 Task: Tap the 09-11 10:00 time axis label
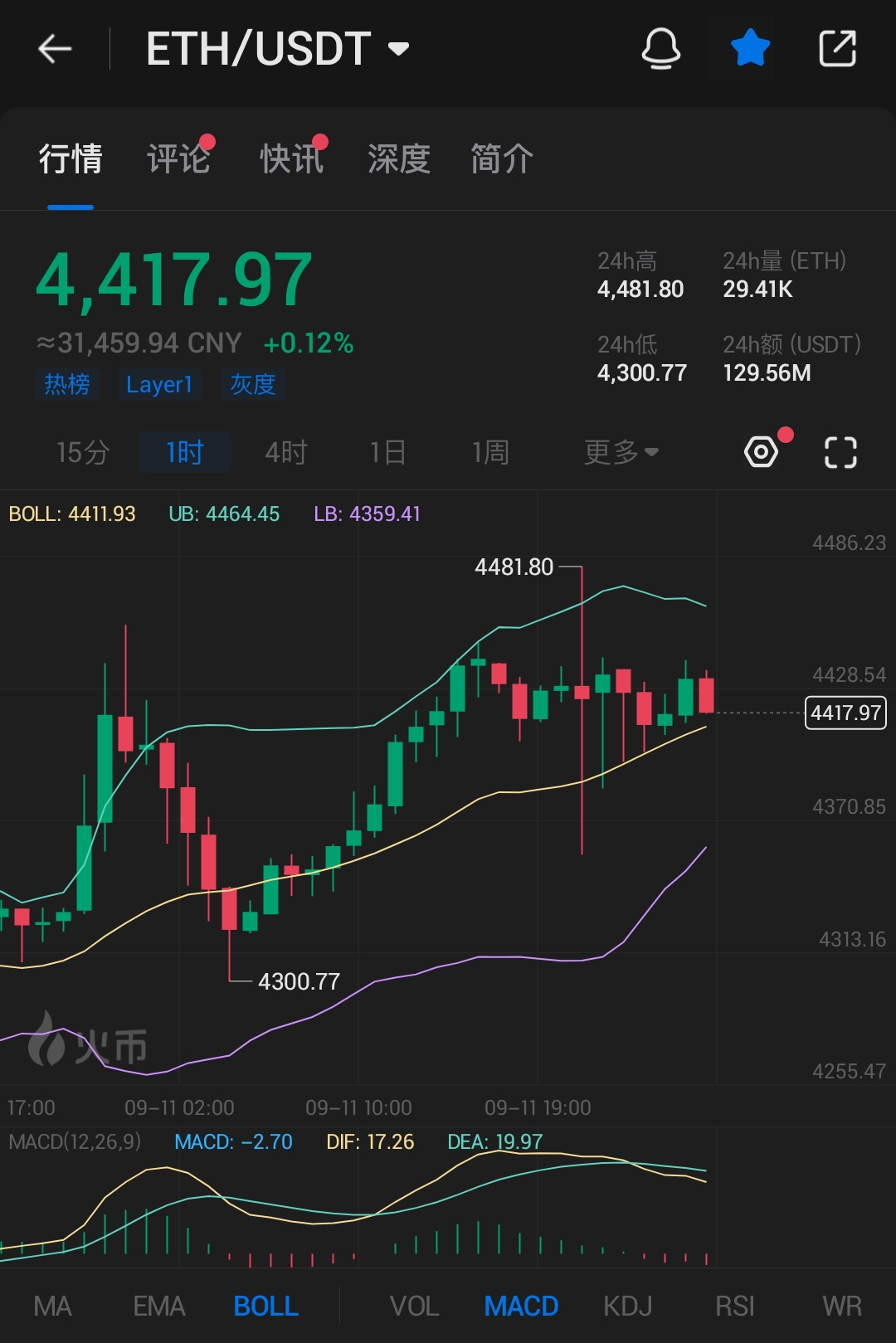point(358,1108)
